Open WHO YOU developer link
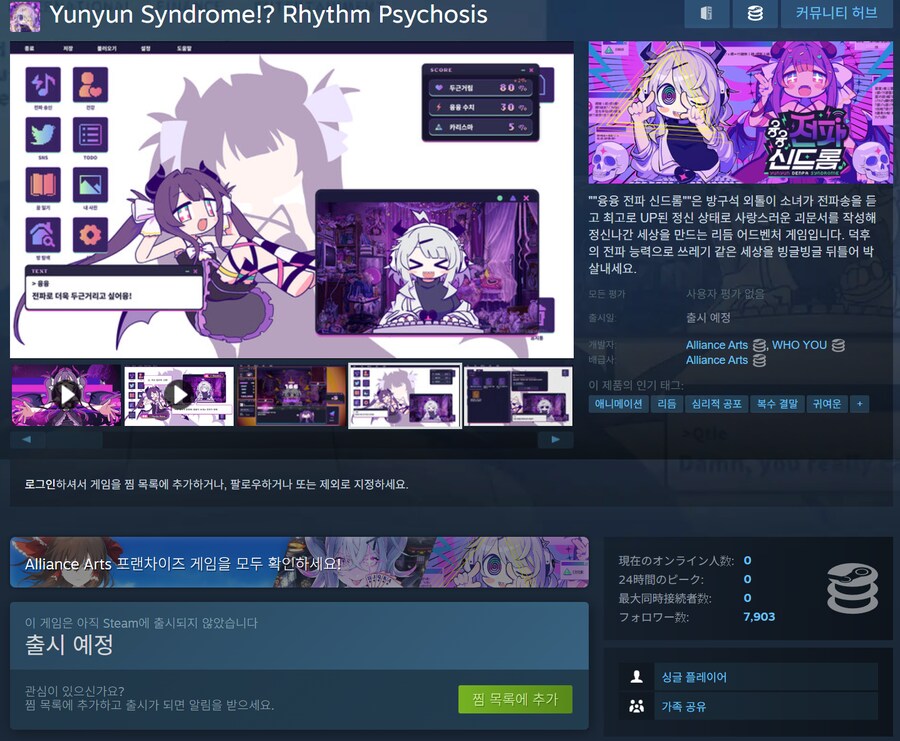This screenshot has width=900, height=741. [x=799, y=345]
